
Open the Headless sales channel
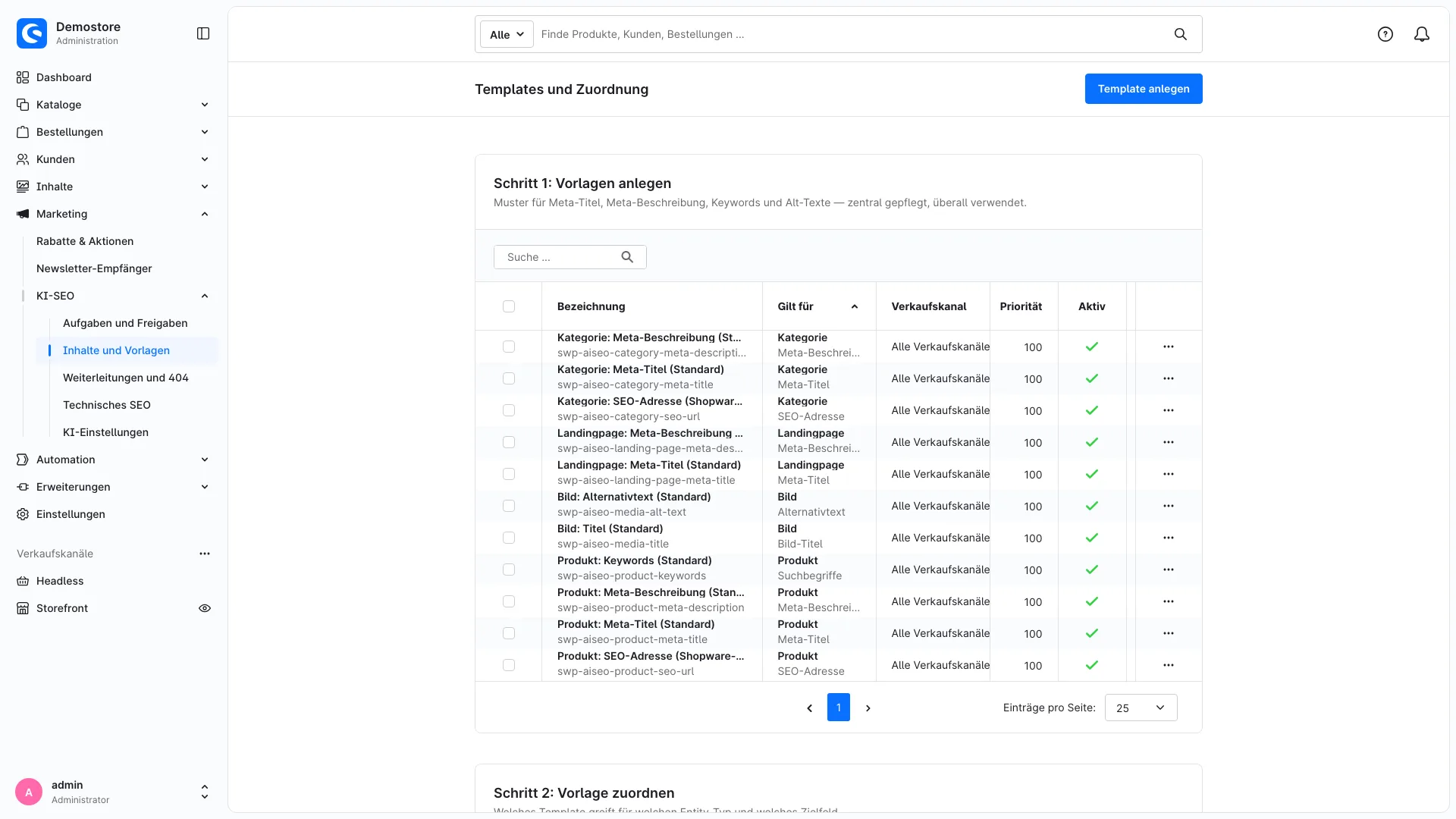pyautogui.click(x=60, y=581)
